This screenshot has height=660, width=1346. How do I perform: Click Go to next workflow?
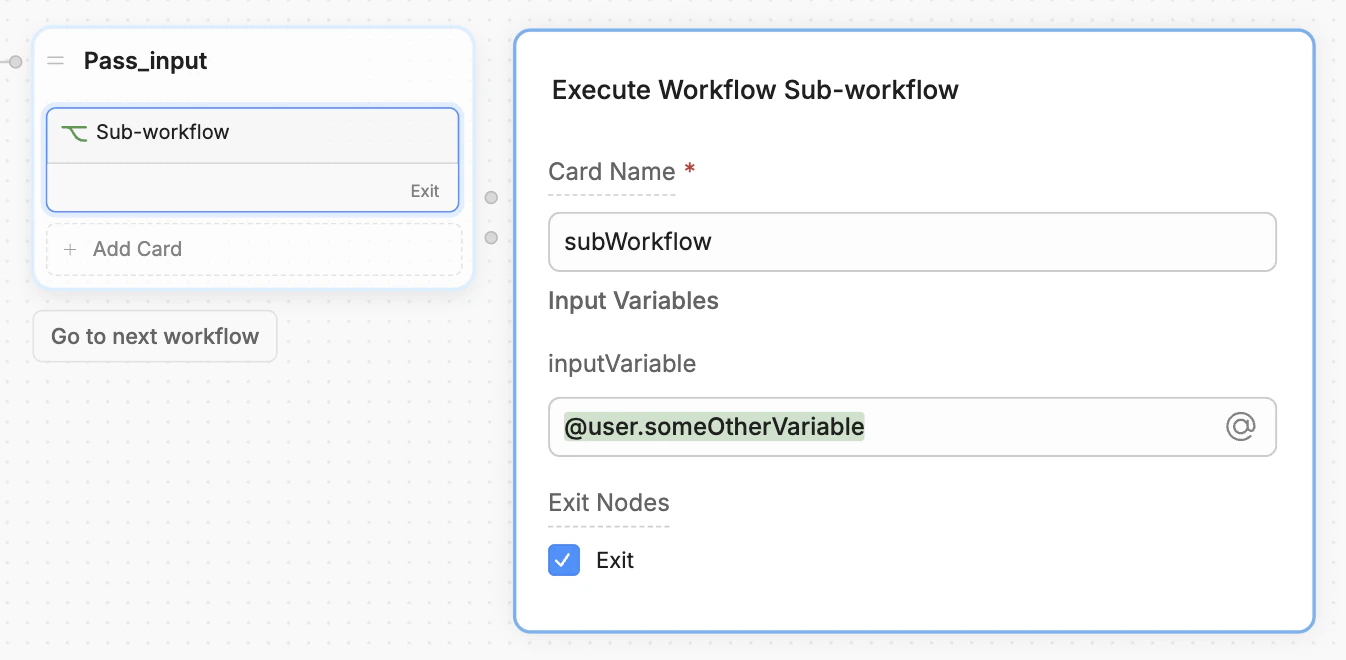[154, 336]
